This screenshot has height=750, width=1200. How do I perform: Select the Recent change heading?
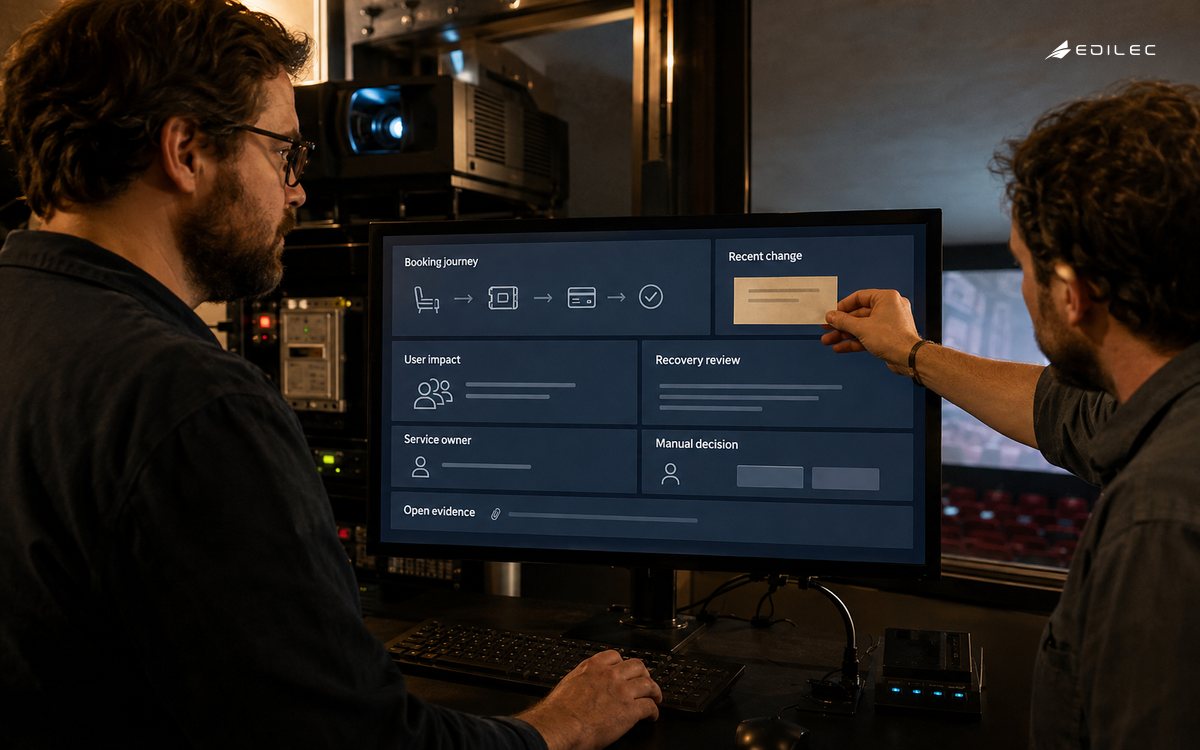click(765, 256)
